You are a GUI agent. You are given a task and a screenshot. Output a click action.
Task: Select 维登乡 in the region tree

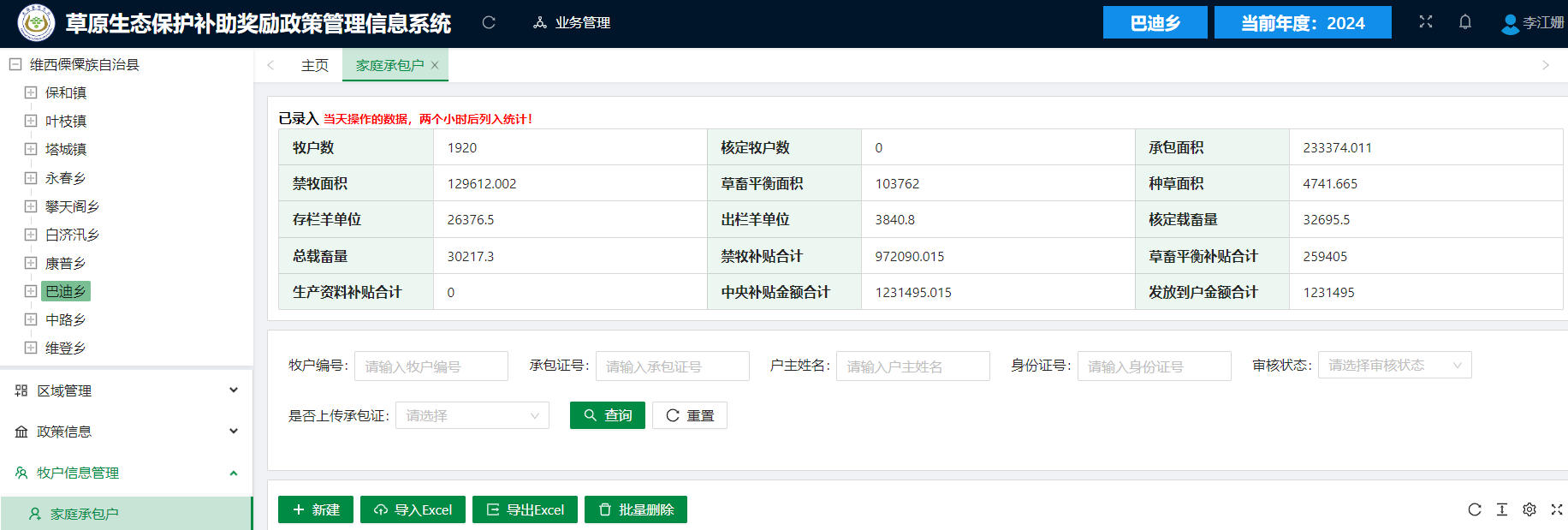(x=66, y=348)
